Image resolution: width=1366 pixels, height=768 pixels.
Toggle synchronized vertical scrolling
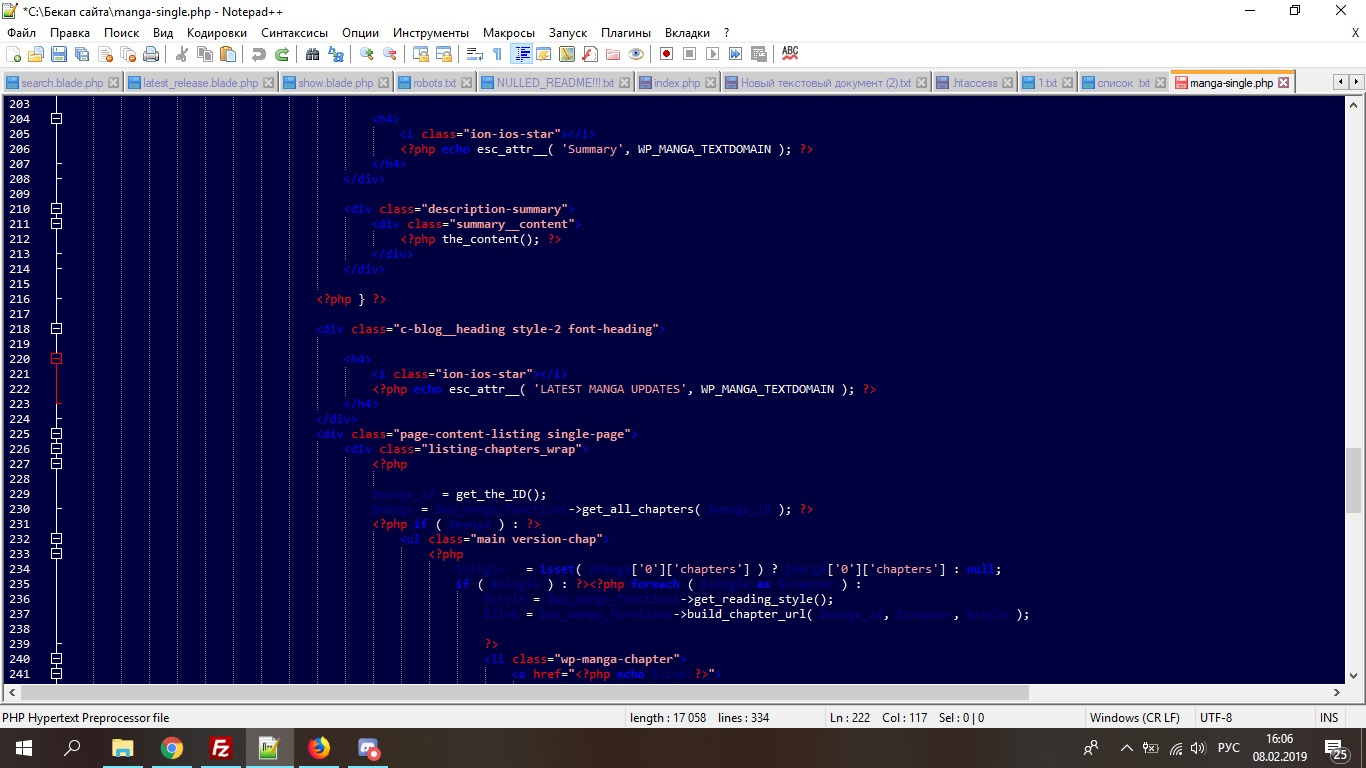421,54
